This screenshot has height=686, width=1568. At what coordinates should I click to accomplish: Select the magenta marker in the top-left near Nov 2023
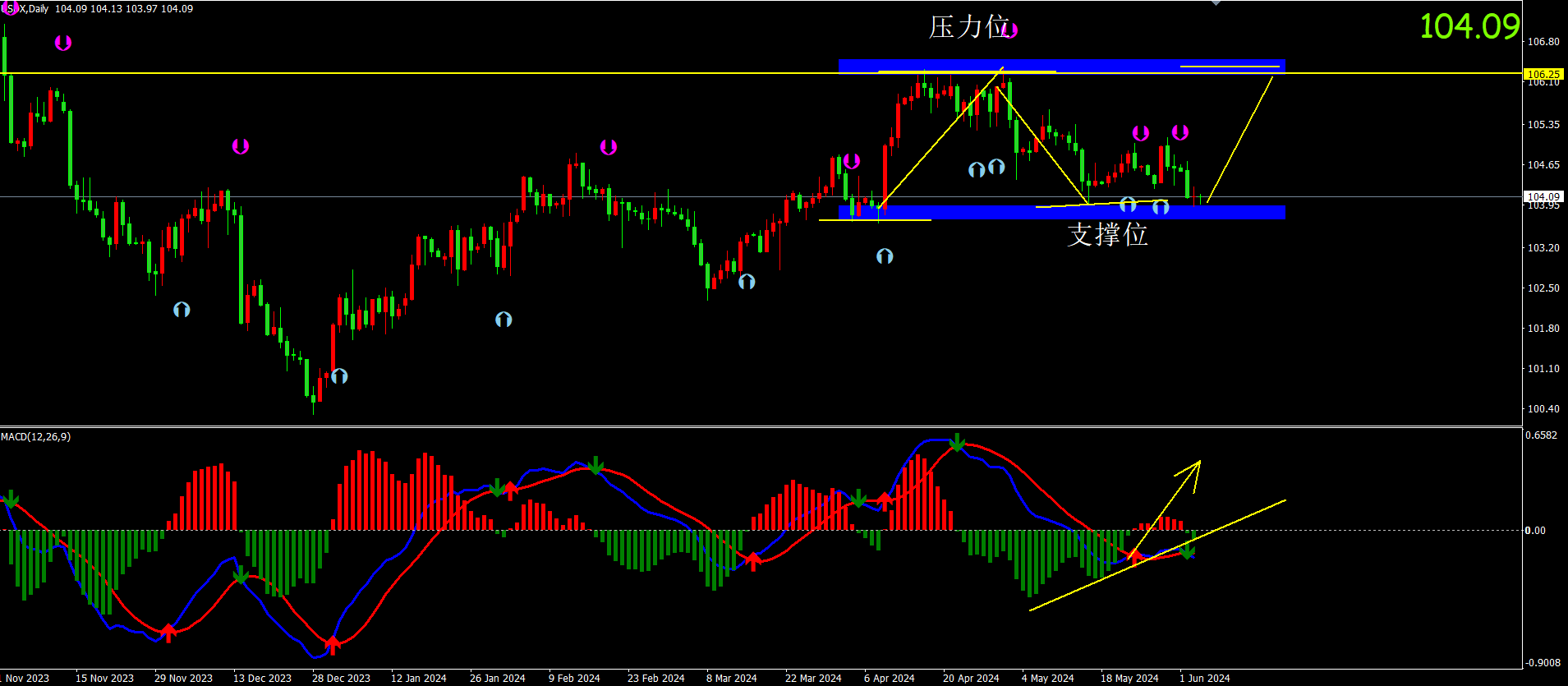tap(63, 43)
